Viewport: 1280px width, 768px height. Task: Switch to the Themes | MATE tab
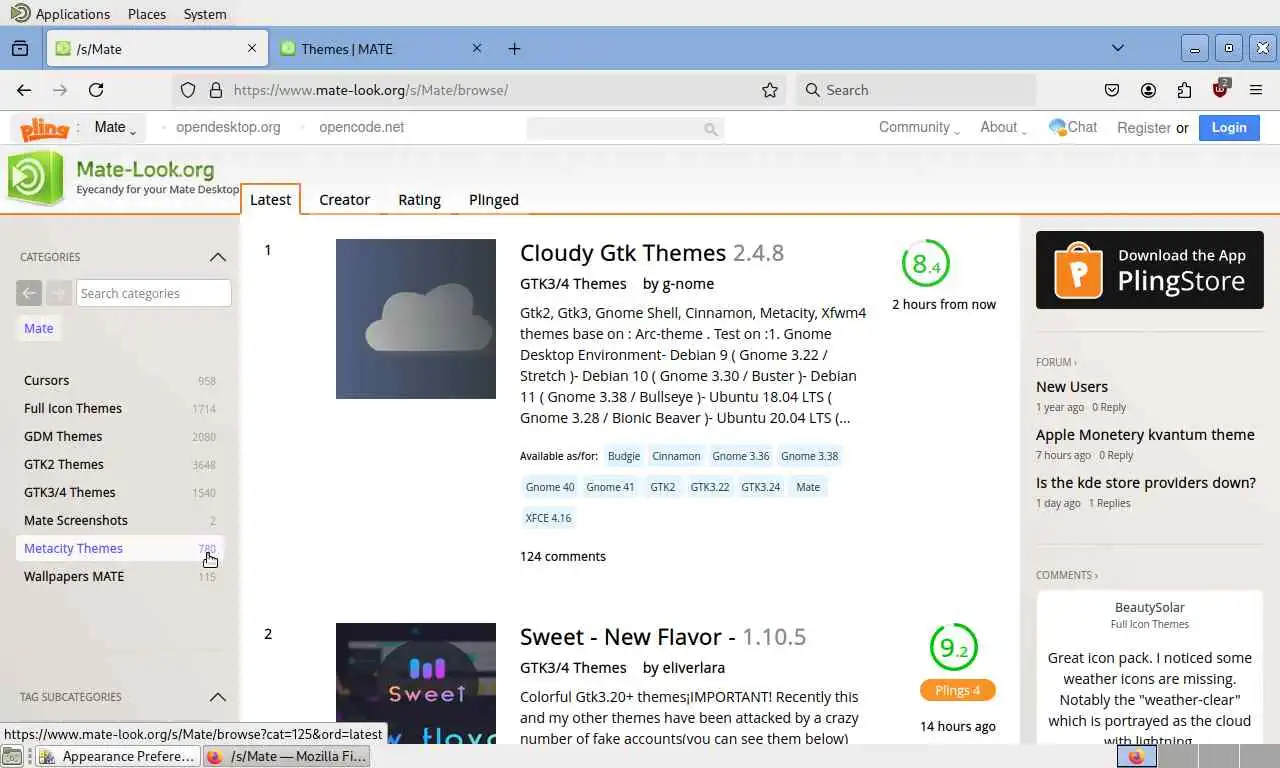coord(381,48)
